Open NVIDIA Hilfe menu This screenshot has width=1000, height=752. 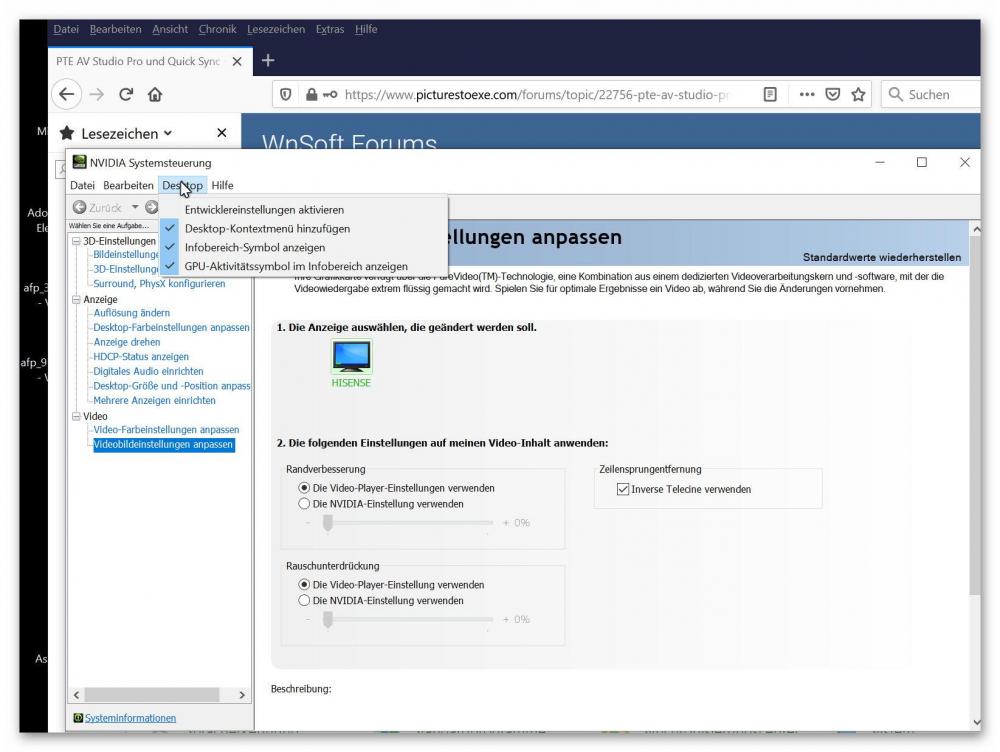pos(222,185)
